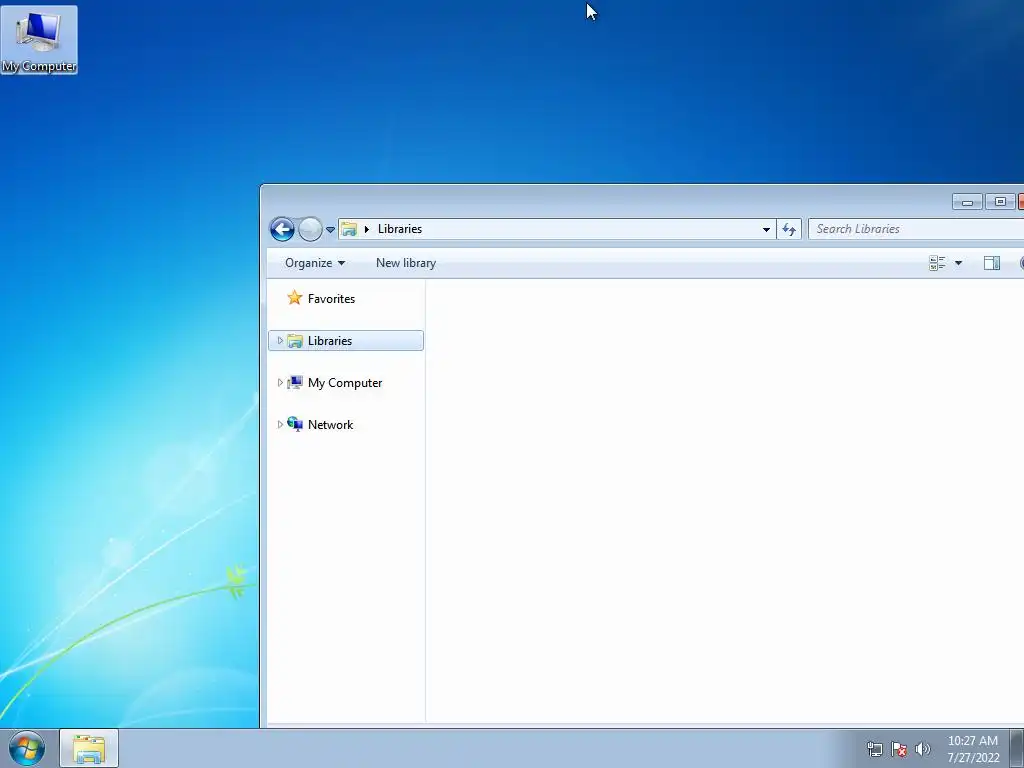This screenshot has height=768, width=1024.
Task: Open the network tray icon
Action: [x=874, y=749]
